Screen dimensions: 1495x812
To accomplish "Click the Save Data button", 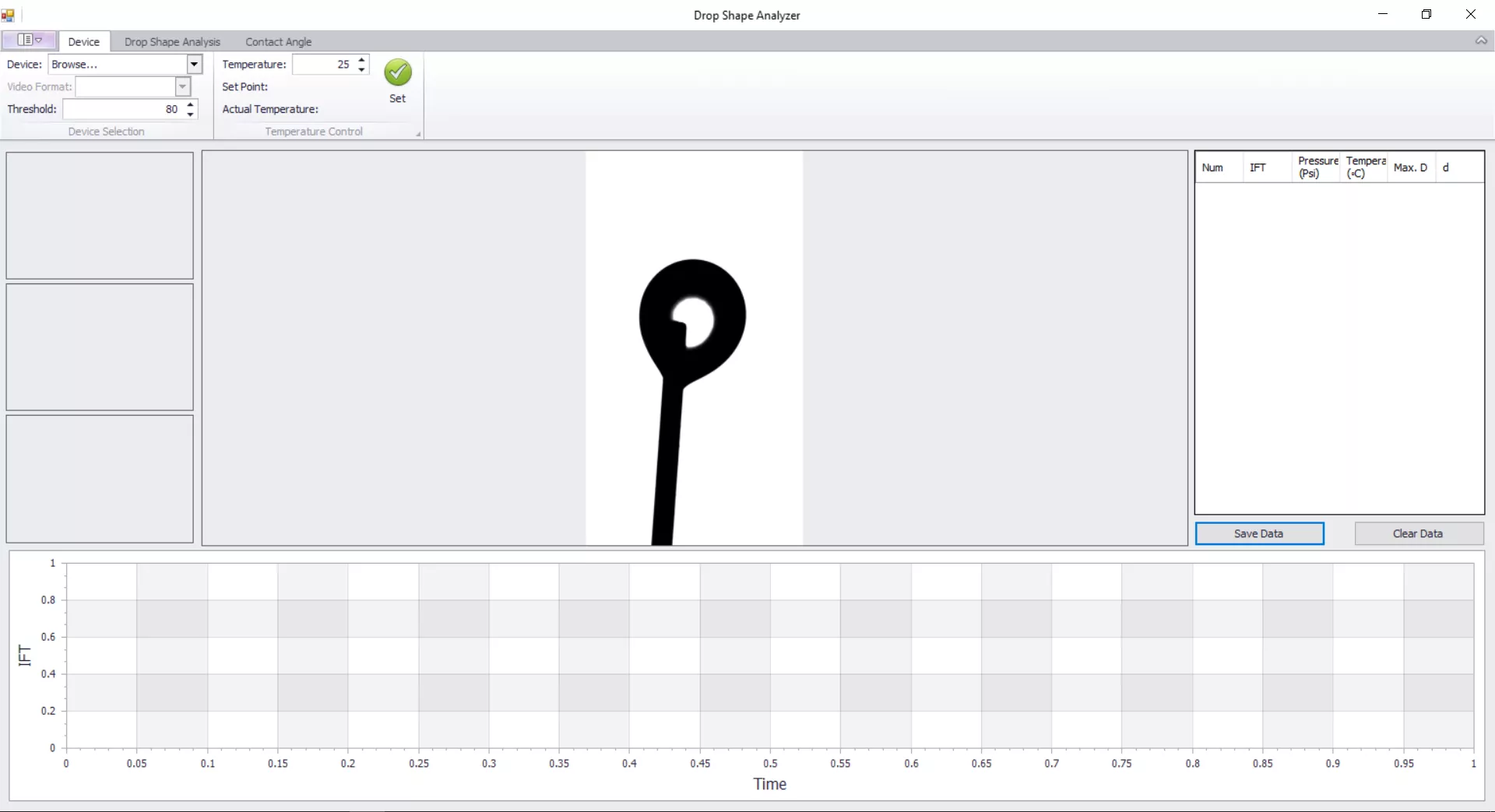I will (x=1259, y=533).
